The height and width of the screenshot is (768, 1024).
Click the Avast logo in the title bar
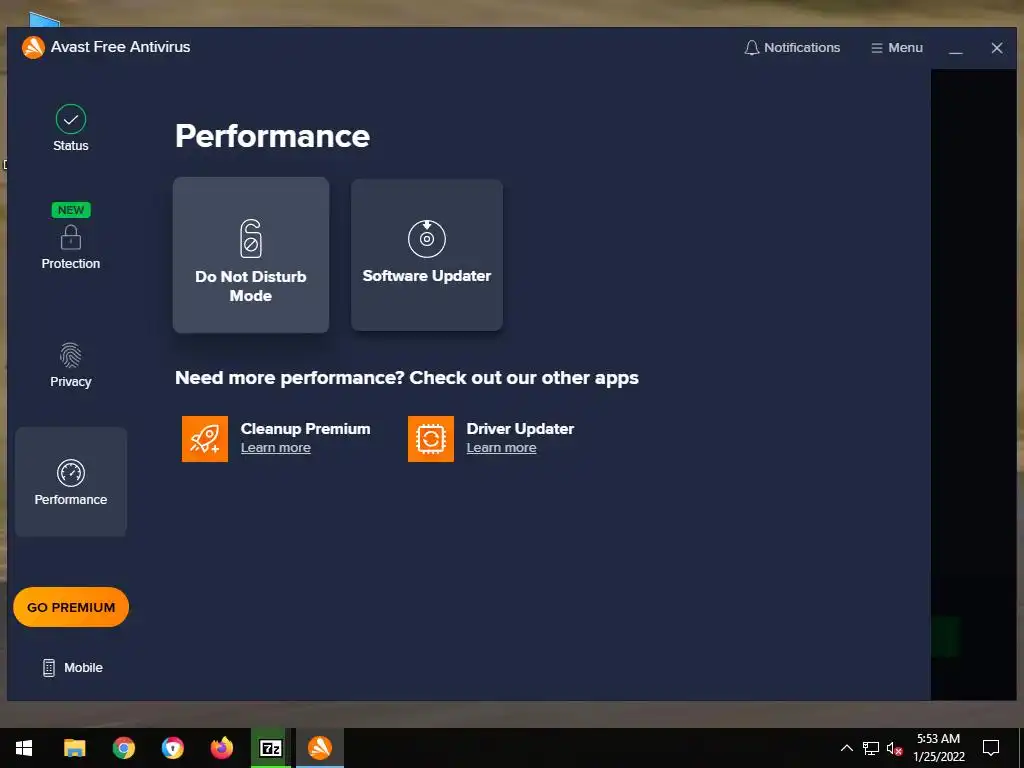coord(33,47)
